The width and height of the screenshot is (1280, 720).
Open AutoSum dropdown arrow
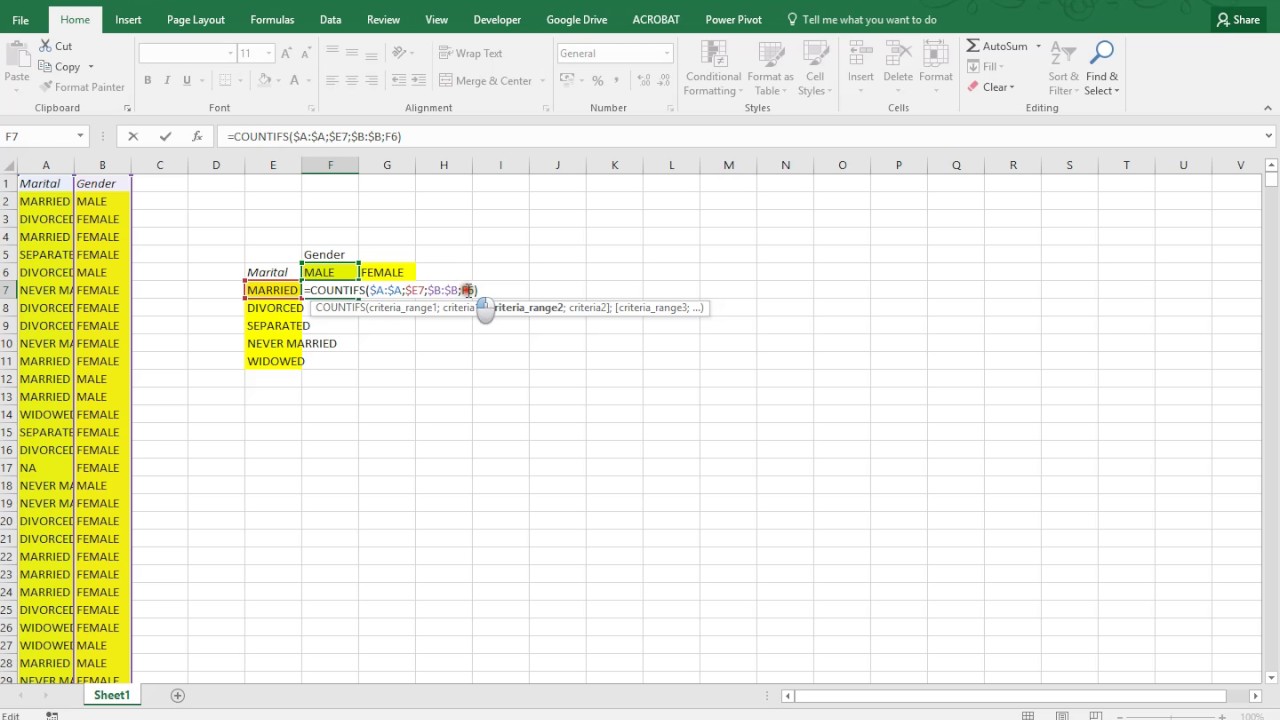point(1038,46)
